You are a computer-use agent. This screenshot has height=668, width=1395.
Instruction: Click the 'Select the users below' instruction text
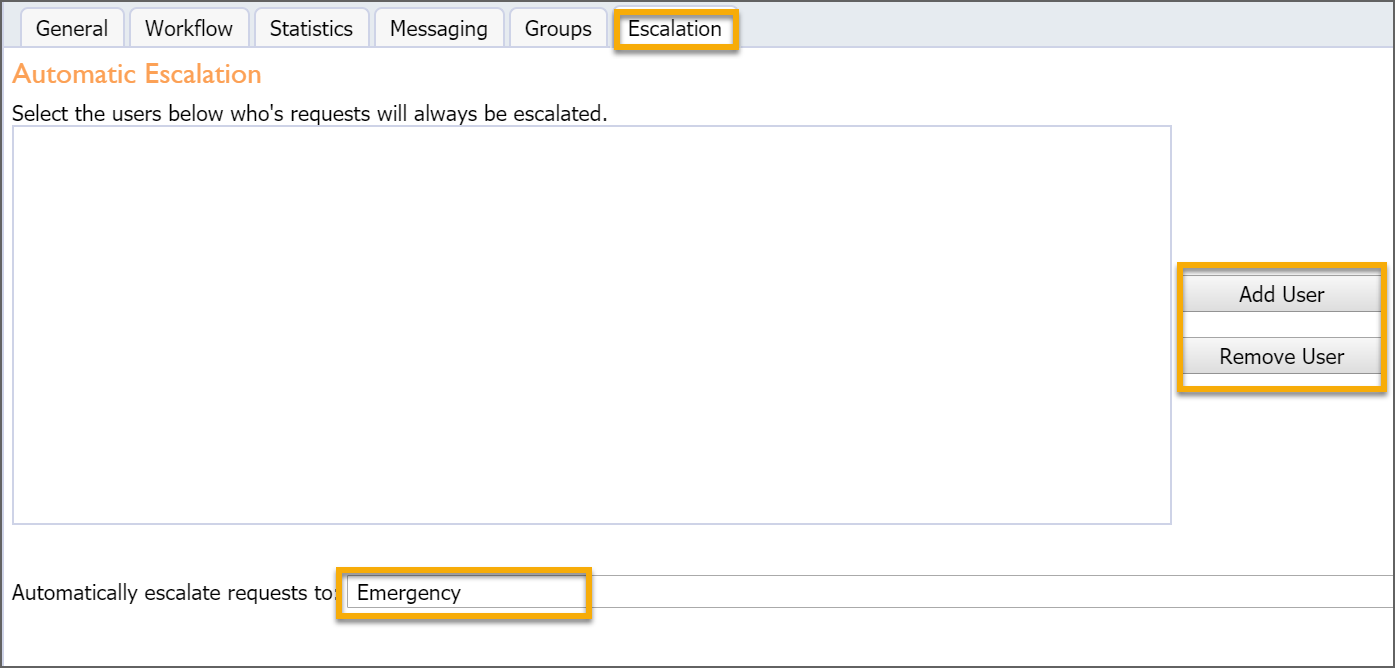tap(310, 113)
